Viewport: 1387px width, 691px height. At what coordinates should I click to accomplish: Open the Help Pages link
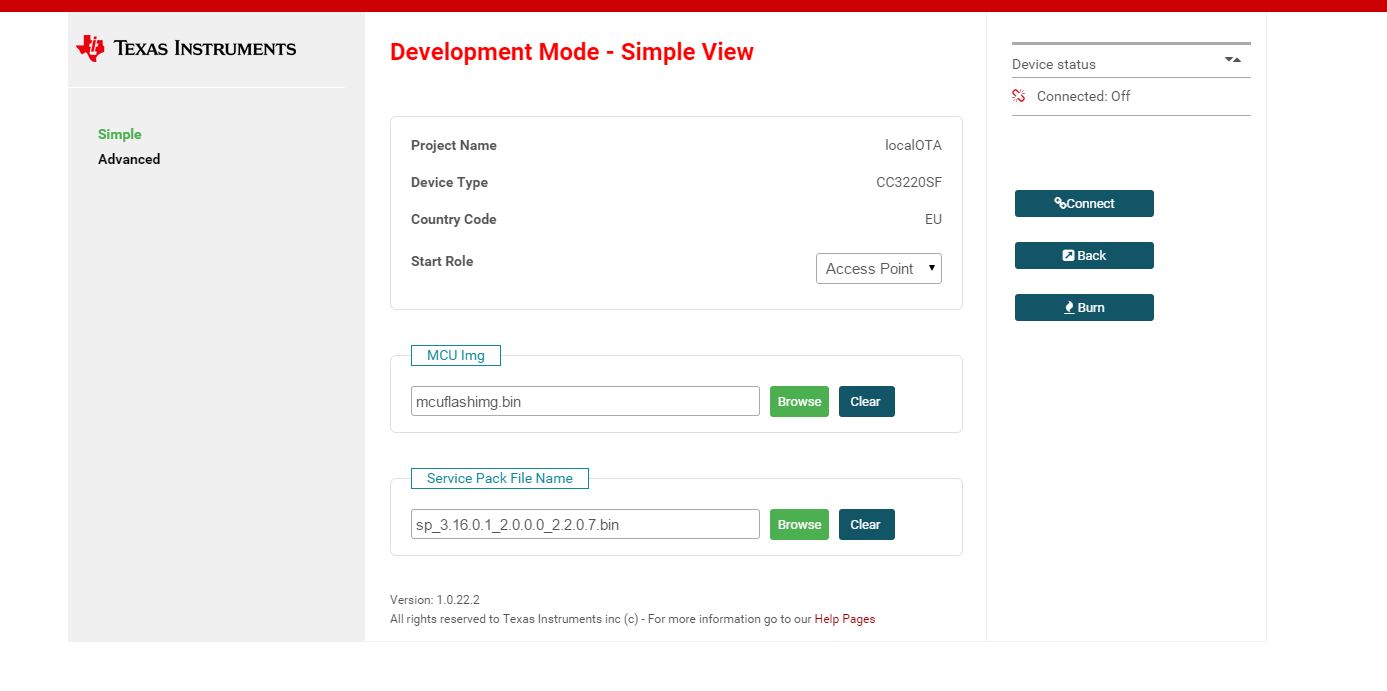pyautogui.click(x=845, y=619)
